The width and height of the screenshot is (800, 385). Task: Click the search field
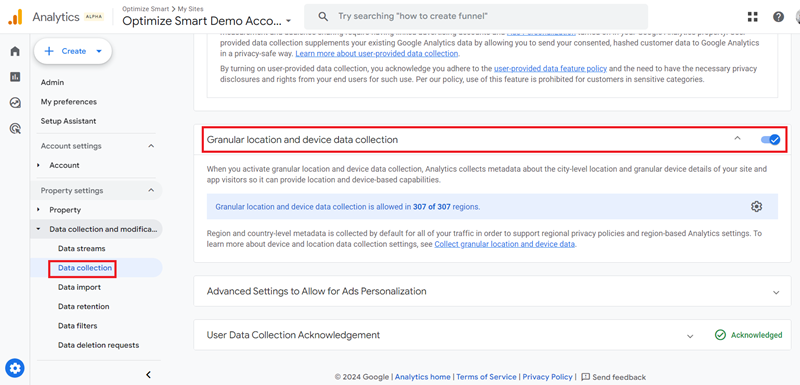pyautogui.click(x=476, y=17)
